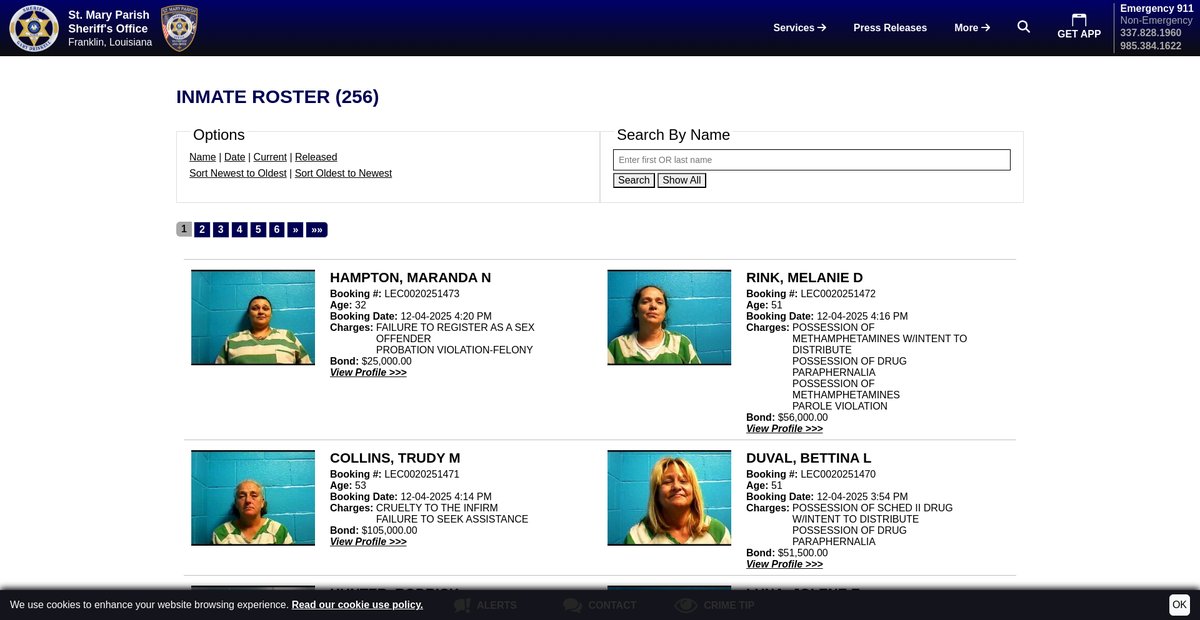Click the name COLLINS, TRUDY M

[395, 458]
